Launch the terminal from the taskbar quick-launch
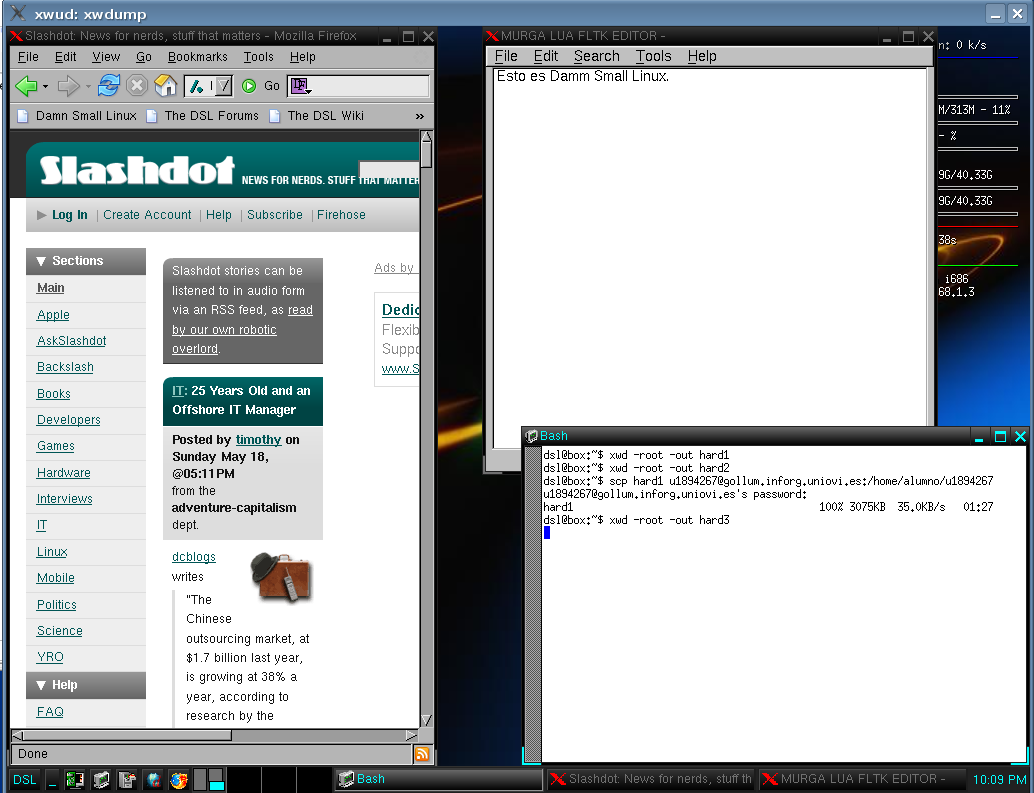 click(x=101, y=780)
